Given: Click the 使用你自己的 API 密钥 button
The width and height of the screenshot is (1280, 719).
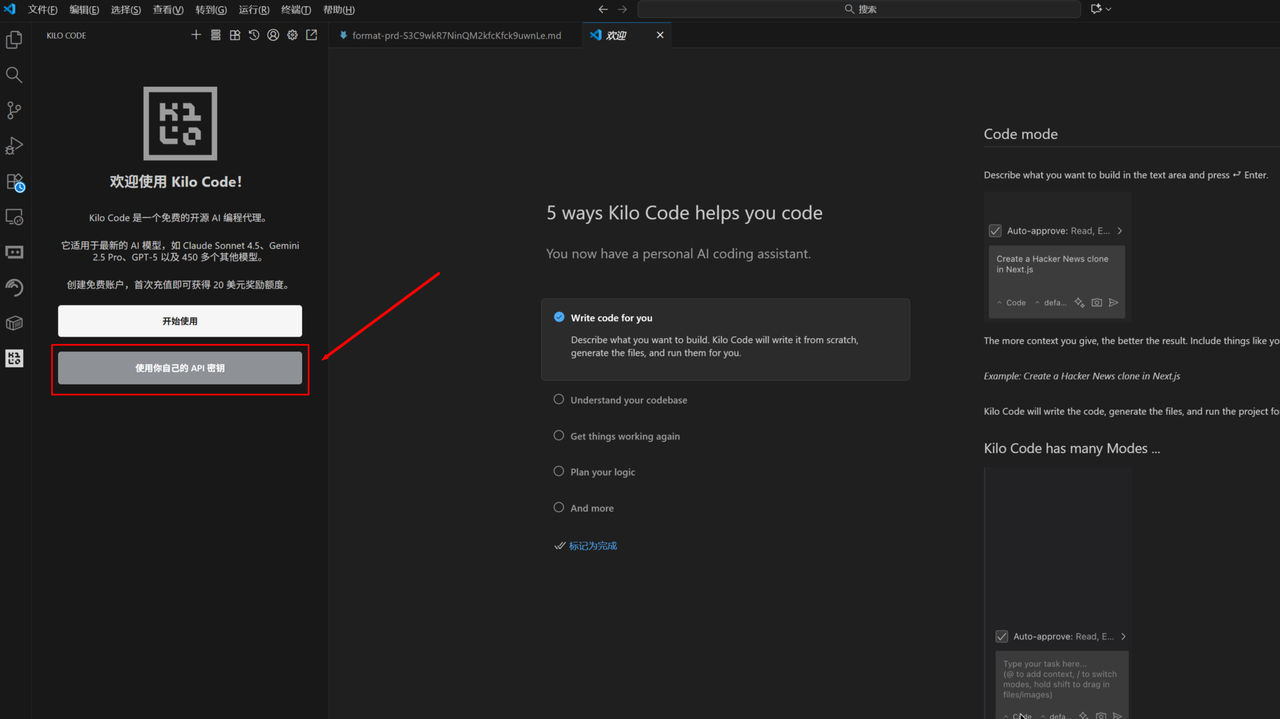Looking at the screenshot, I should click(x=180, y=368).
